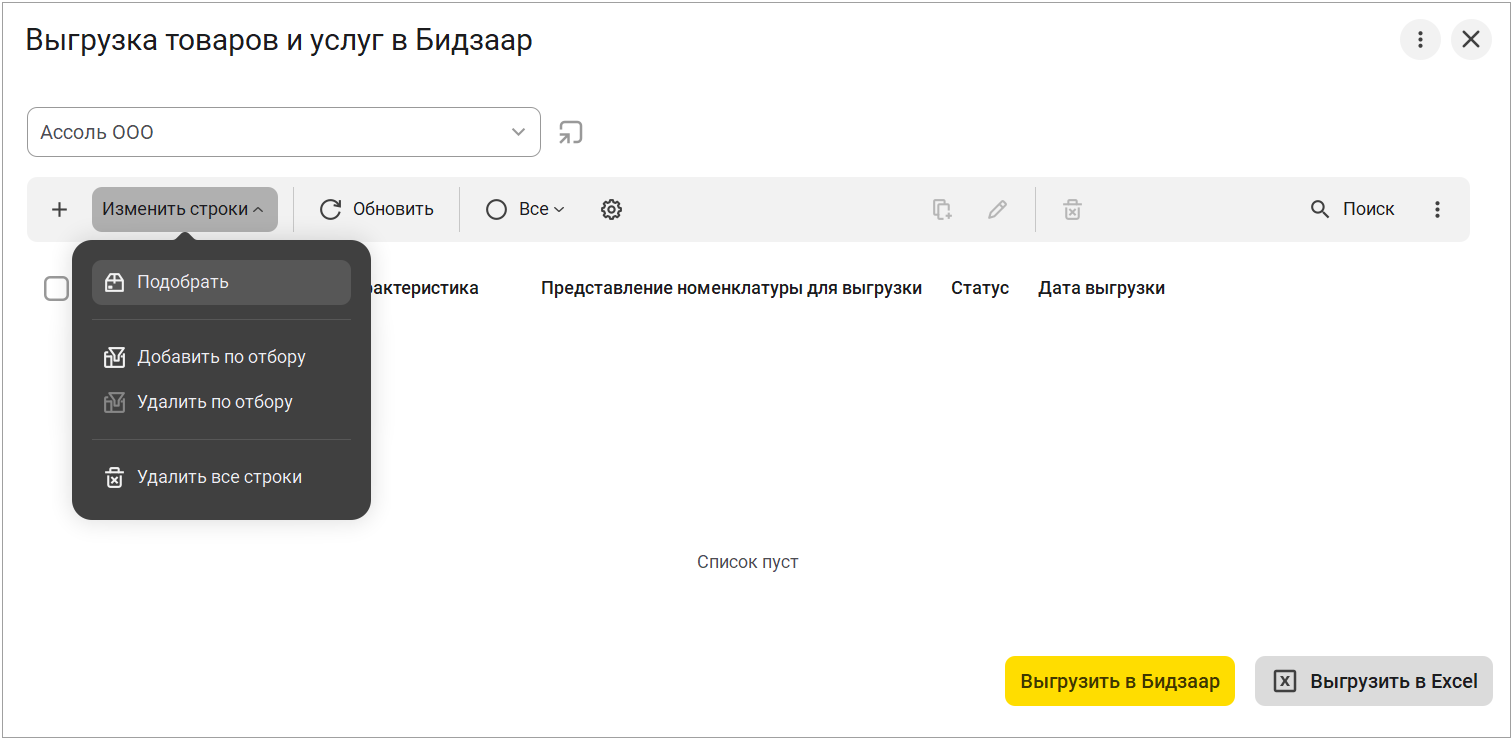Image resolution: width=1511 pixels, height=738 pixels.
Task: Open the toolbar three-dots more menu
Action: (x=1437, y=210)
